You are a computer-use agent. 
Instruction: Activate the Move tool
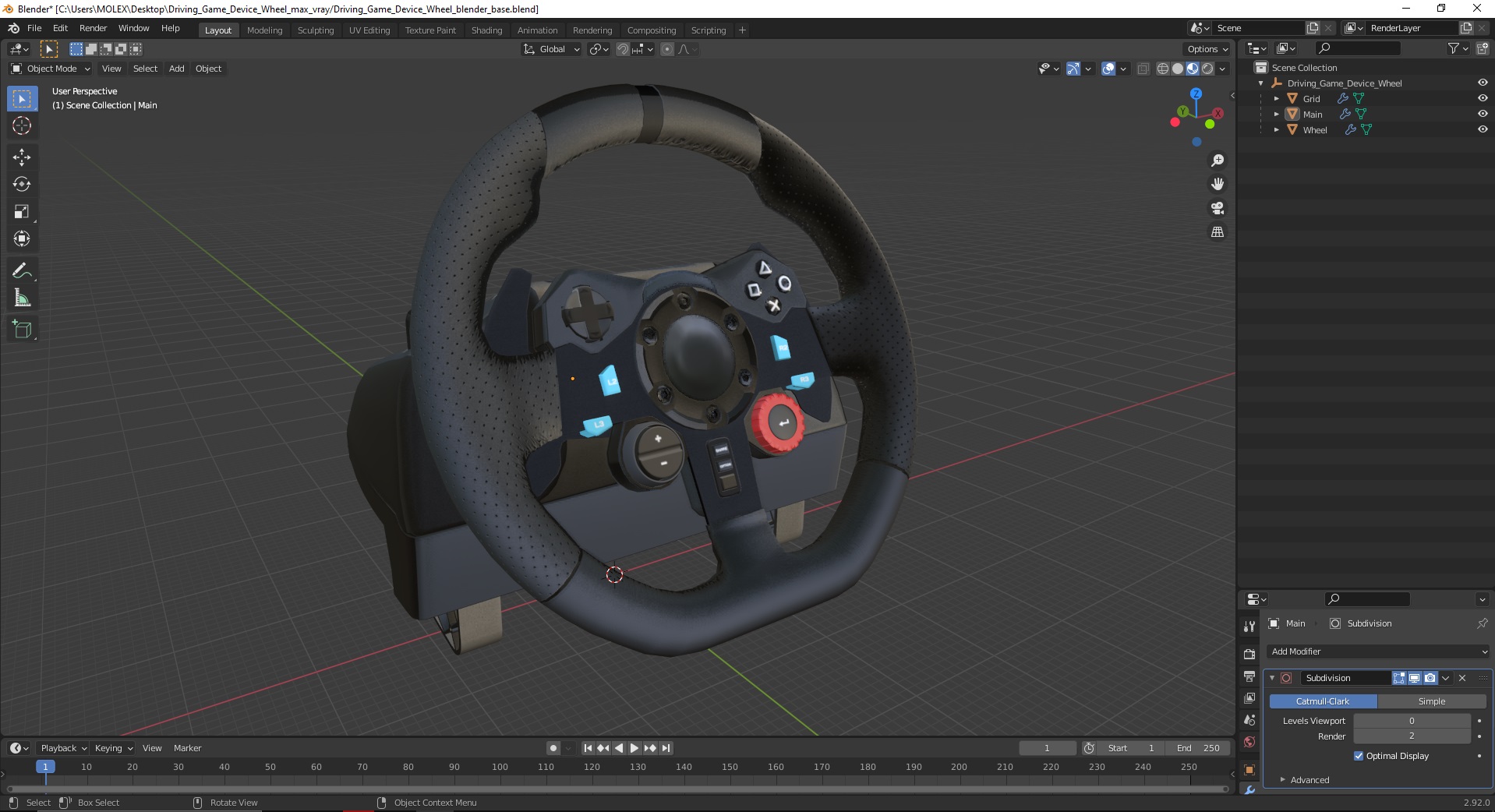(x=22, y=157)
